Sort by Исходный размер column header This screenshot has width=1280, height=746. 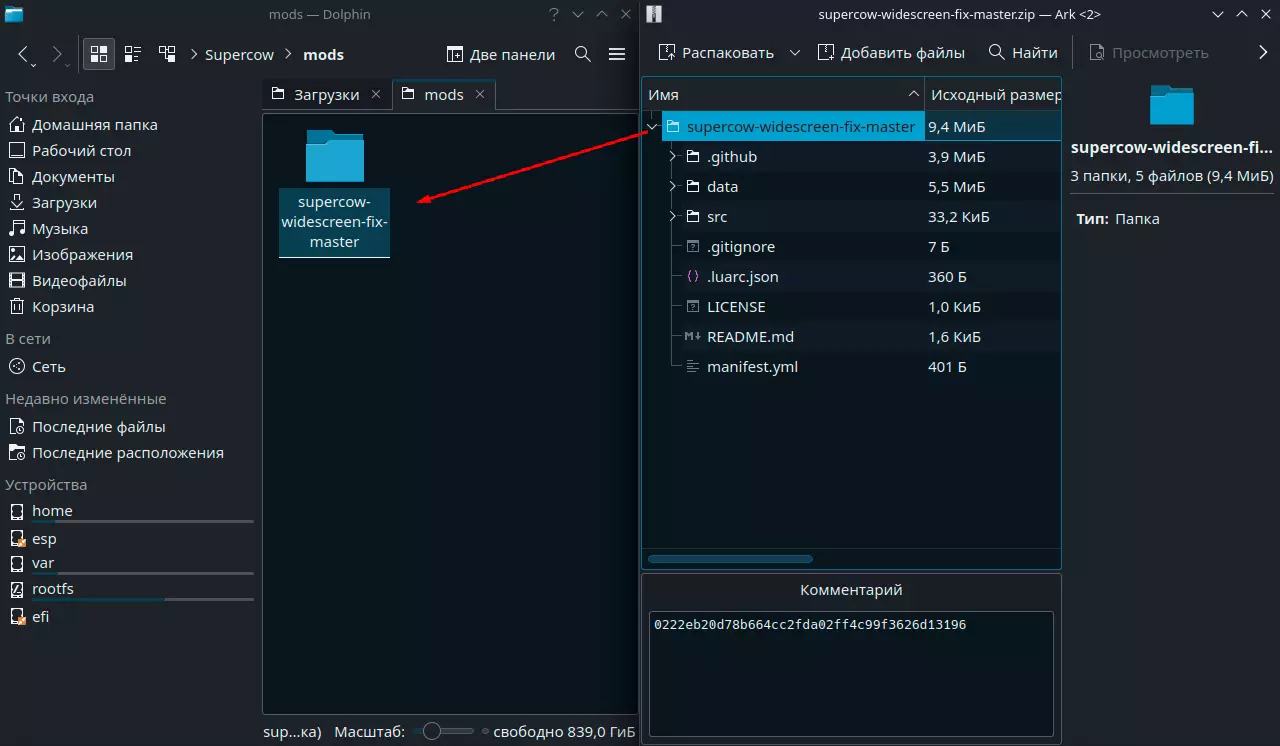[x=995, y=95]
